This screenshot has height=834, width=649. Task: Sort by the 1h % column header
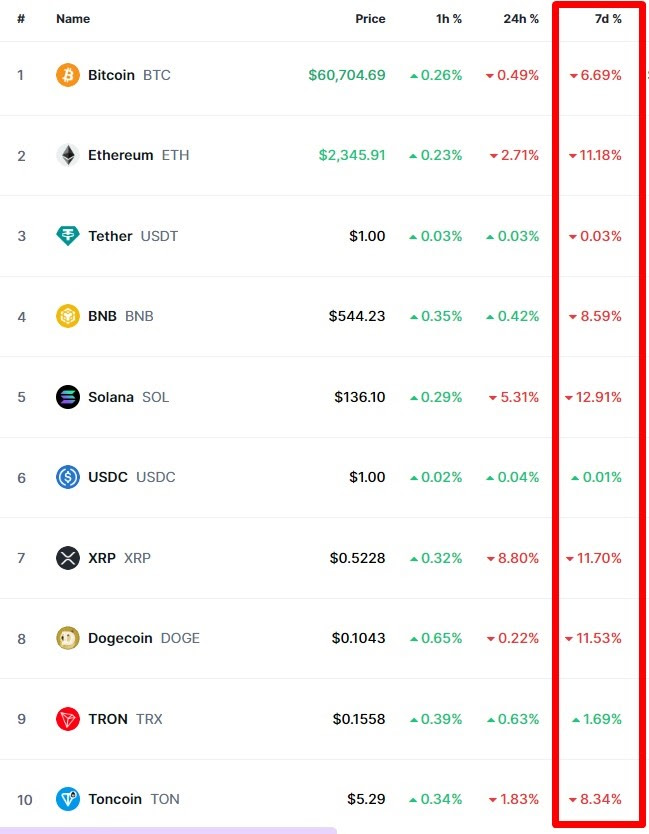pos(449,19)
